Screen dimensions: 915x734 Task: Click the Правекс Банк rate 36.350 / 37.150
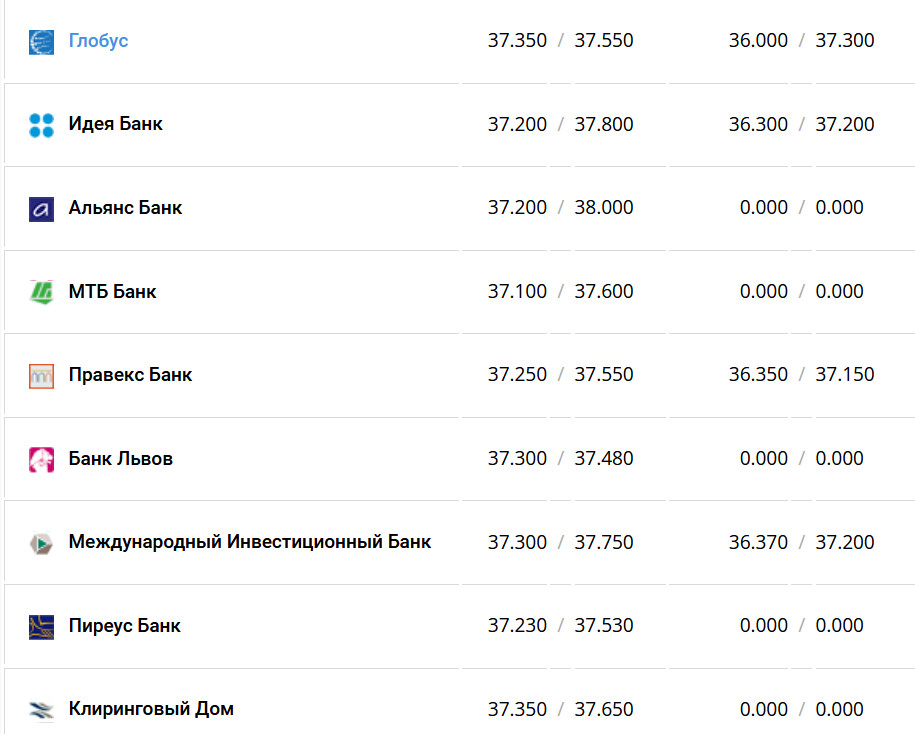pos(800,375)
